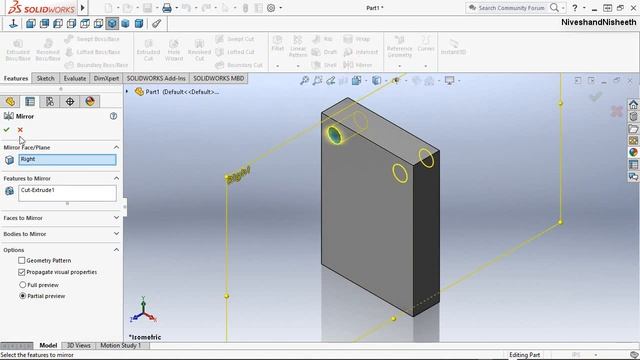Open the Features tab

16,78
